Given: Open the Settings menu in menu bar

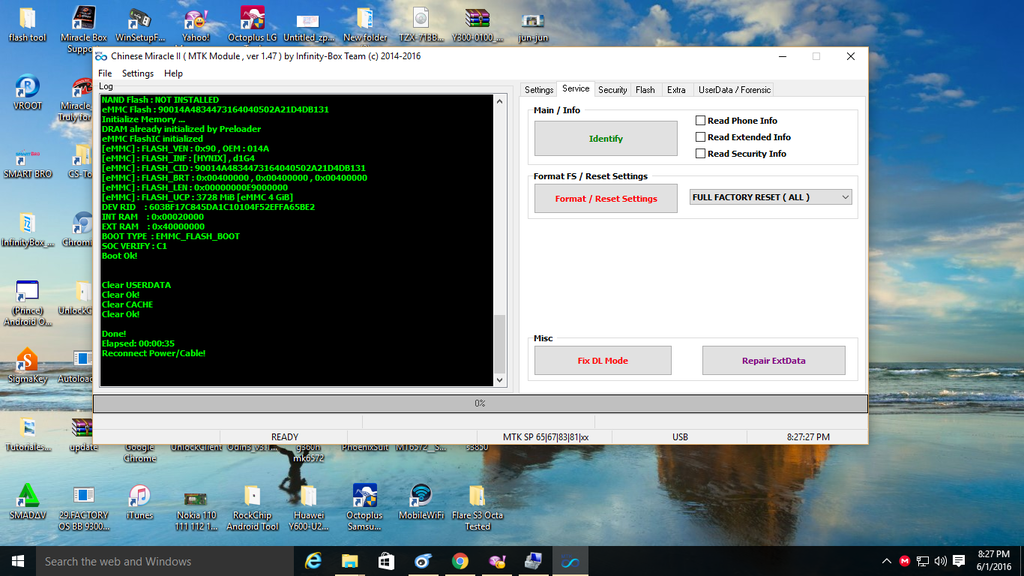Looking at the screenshot, I should [x=138, y=73].
